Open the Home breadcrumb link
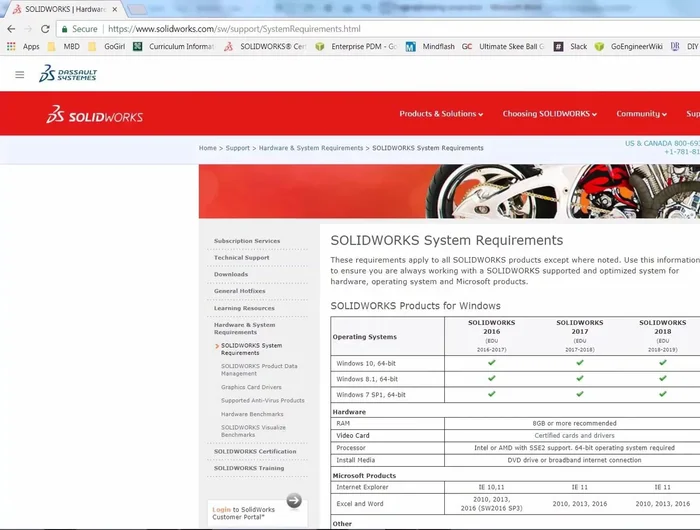Screen dimensions: 700x530 click(208, 148)
